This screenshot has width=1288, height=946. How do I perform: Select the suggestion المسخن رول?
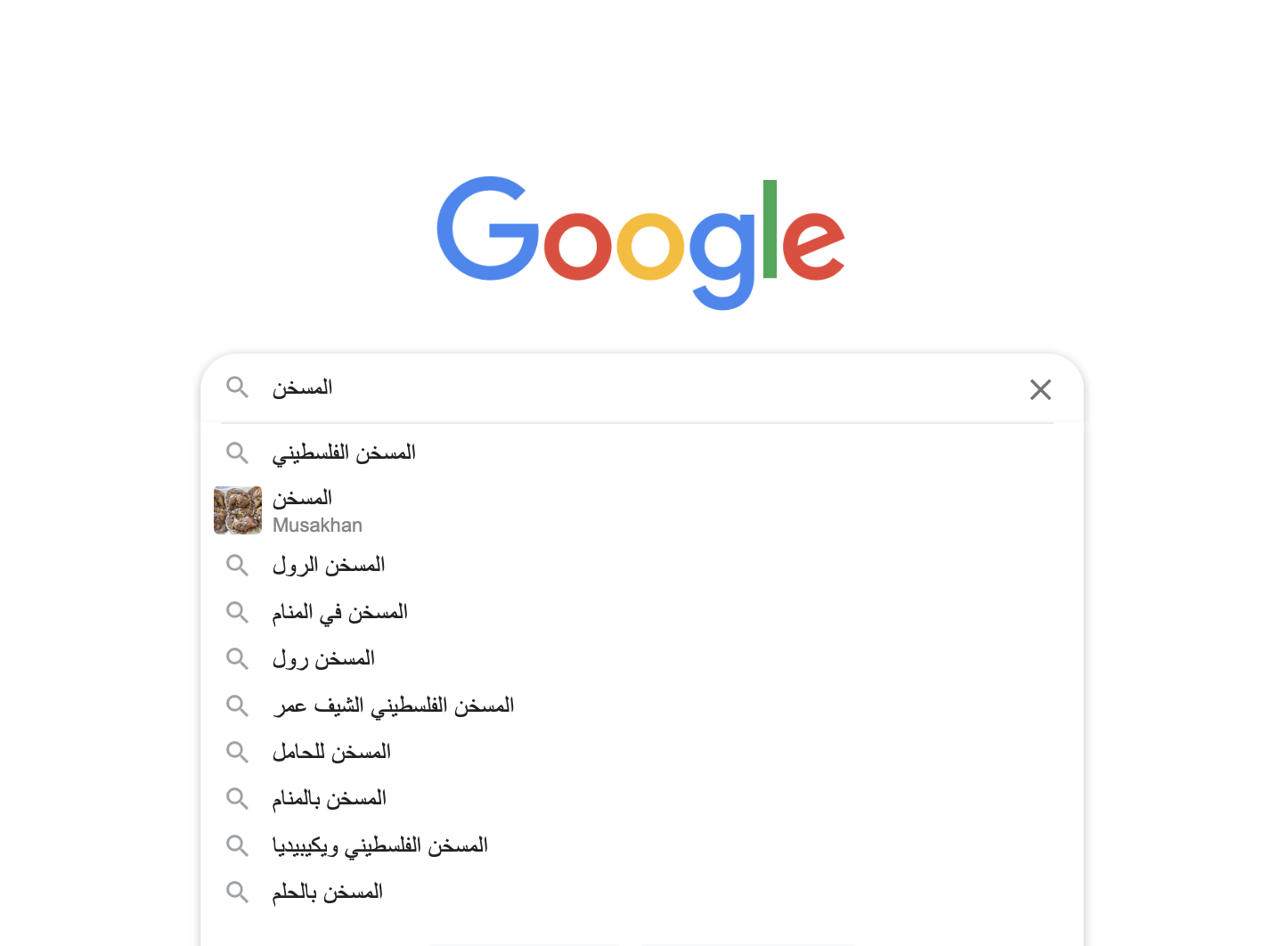[x=323, y=659]
